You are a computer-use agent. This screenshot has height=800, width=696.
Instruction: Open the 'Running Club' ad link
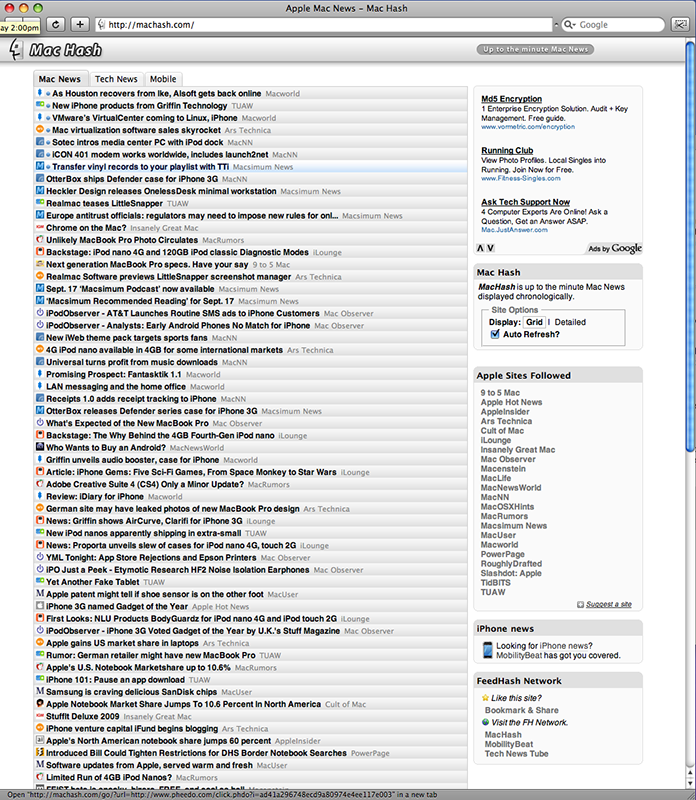(507, 151)
